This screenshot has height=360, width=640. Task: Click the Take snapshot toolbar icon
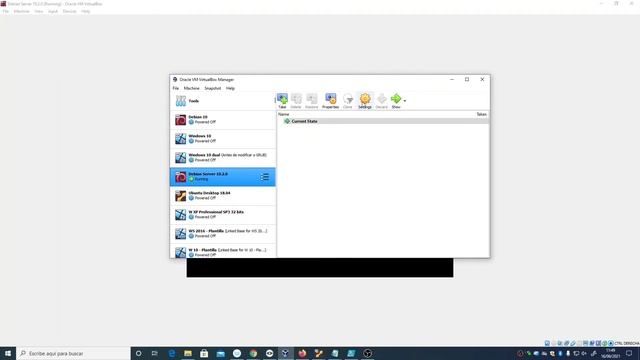pos(282,100)
